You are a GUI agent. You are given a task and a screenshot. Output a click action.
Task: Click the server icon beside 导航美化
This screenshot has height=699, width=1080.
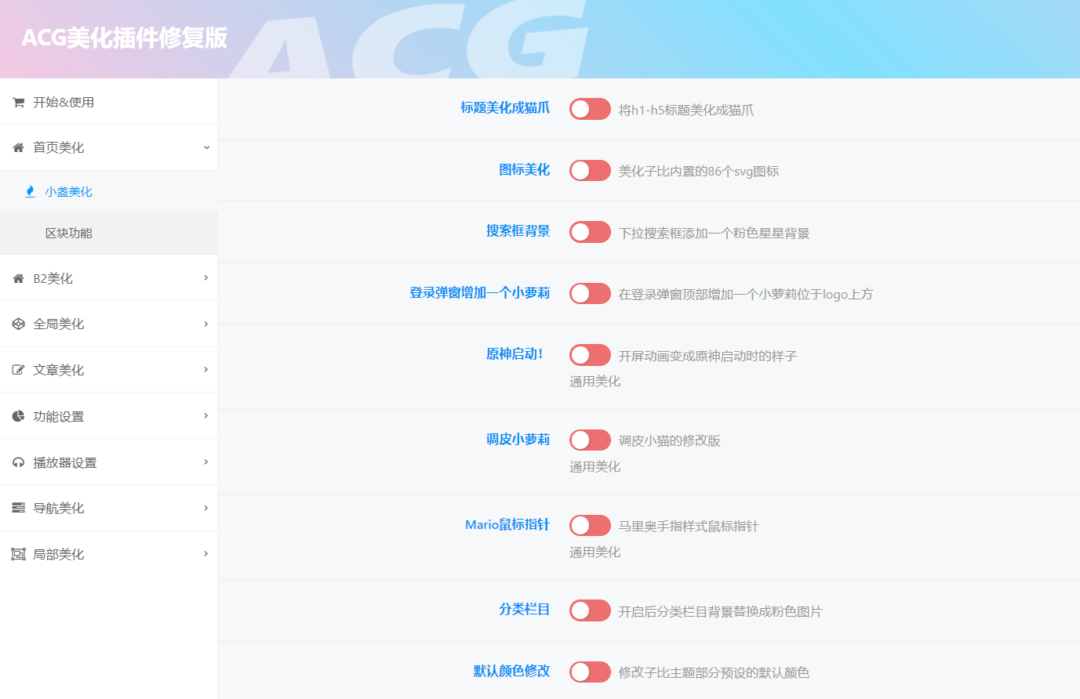(18, 508)
